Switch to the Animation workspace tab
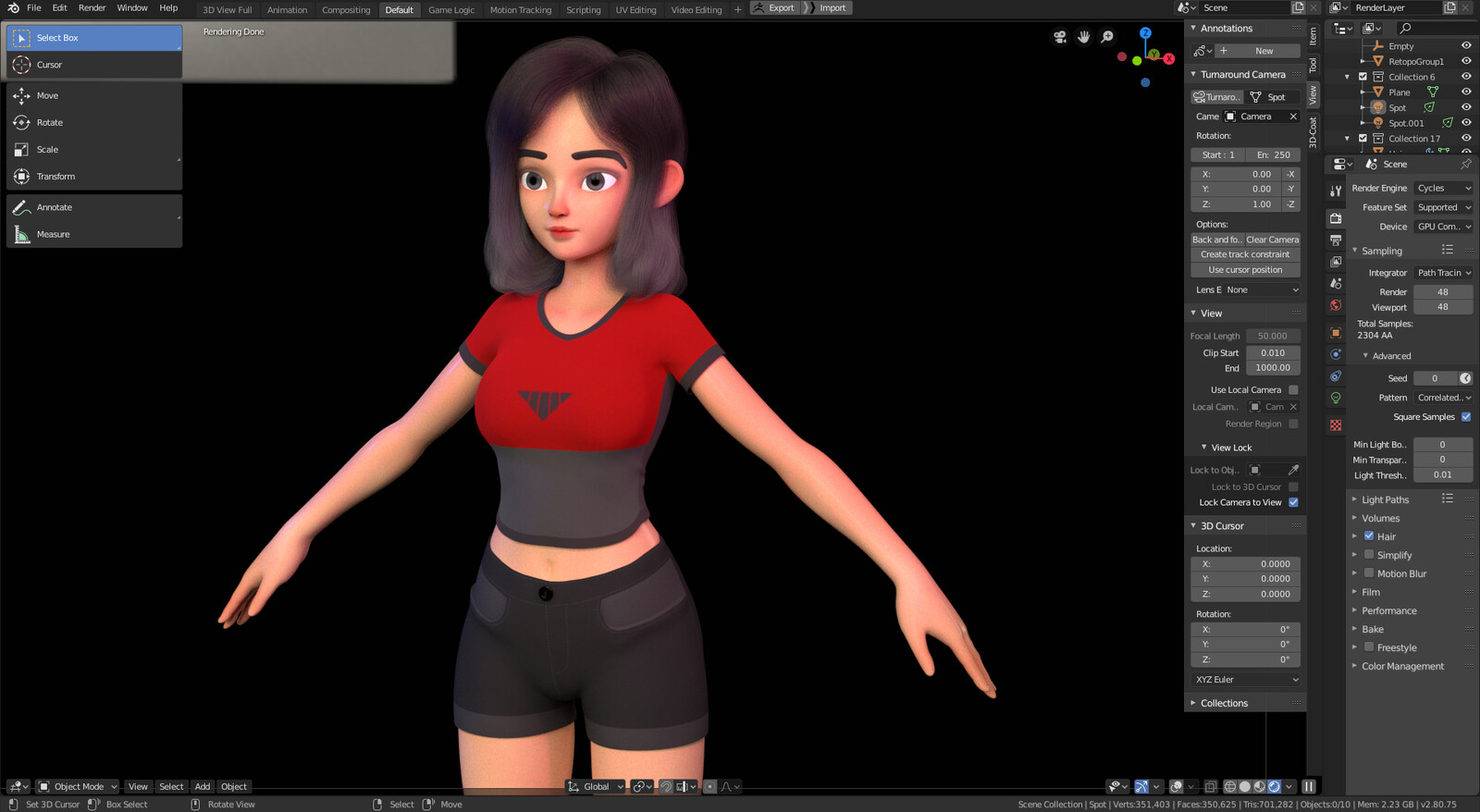The height and width of the screenshot is (812, 1480). (x=287, y=10)
